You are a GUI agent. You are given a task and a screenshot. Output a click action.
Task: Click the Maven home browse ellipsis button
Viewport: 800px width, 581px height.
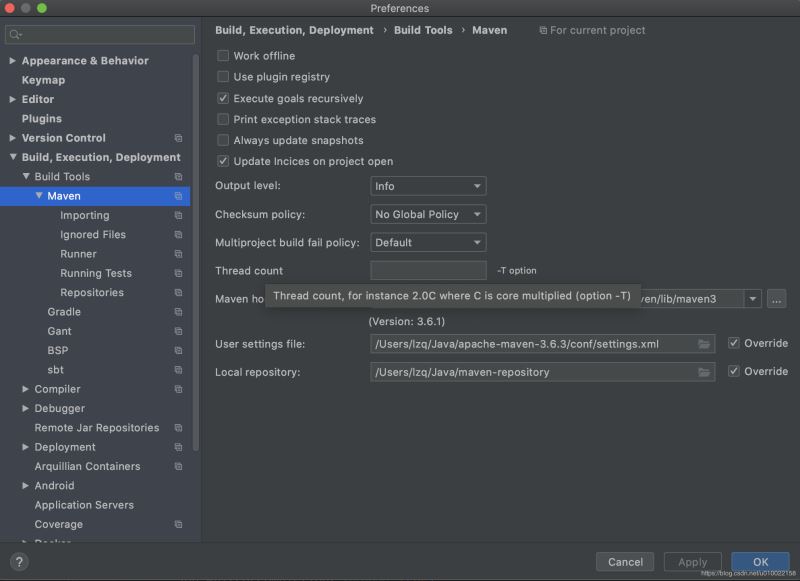pyautogui.click(x=777, y=299)
